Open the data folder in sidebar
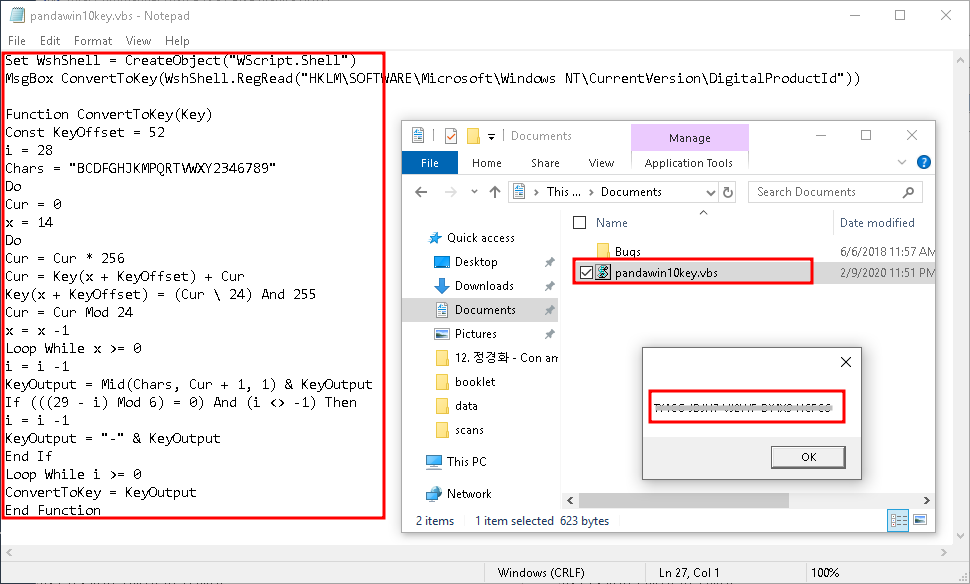This screenshot has width=970, height=584. coord(466,406)
